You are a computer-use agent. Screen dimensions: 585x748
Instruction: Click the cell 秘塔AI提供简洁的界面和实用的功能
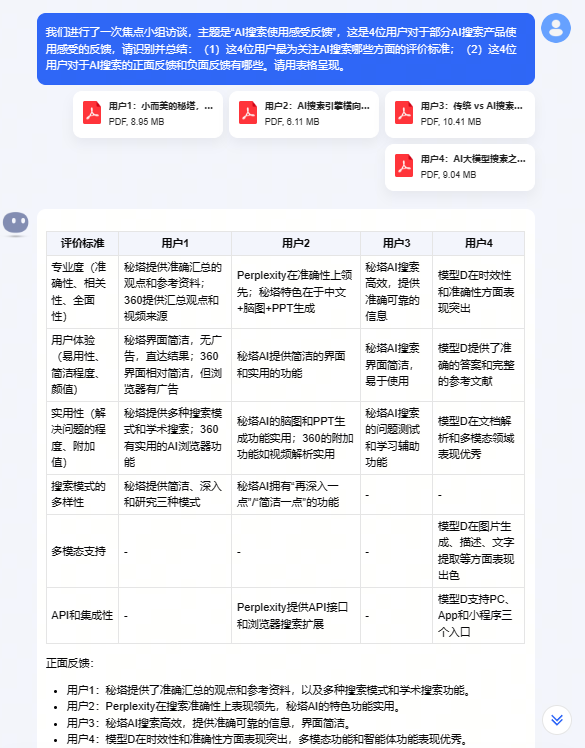coord(296,365)
